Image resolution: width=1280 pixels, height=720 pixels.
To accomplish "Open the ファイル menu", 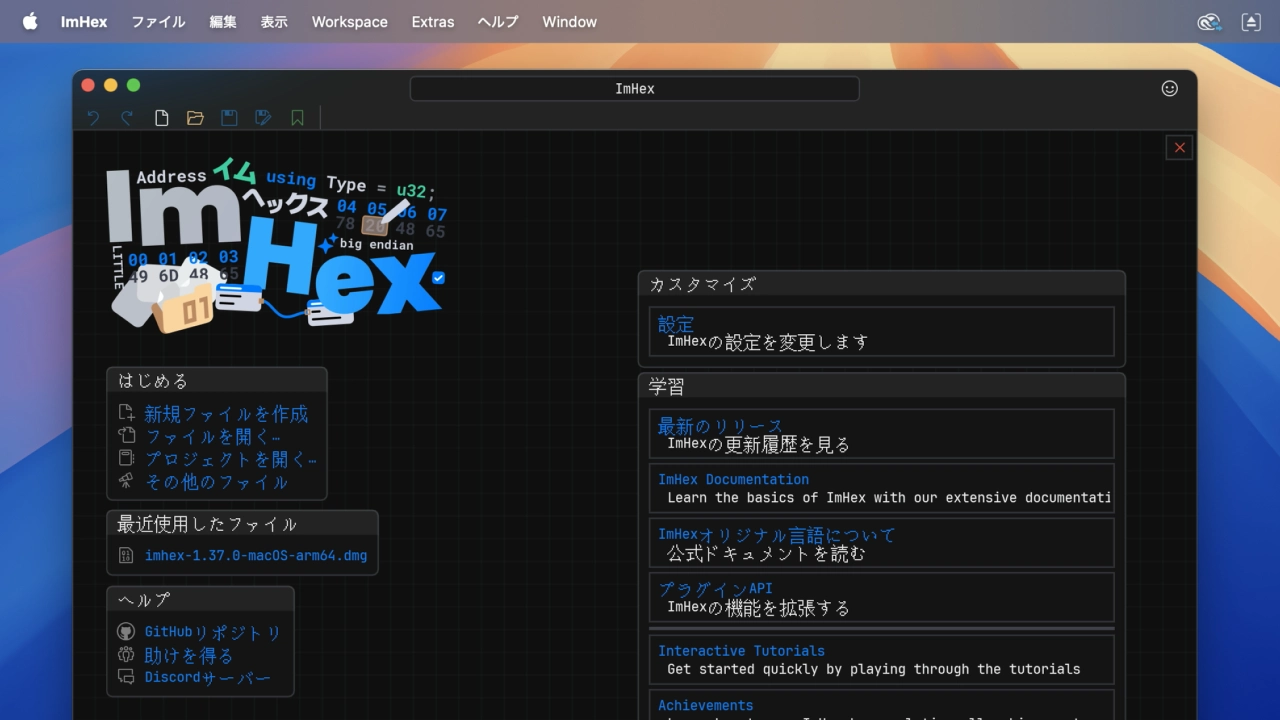I will click(x=158, y=21).
